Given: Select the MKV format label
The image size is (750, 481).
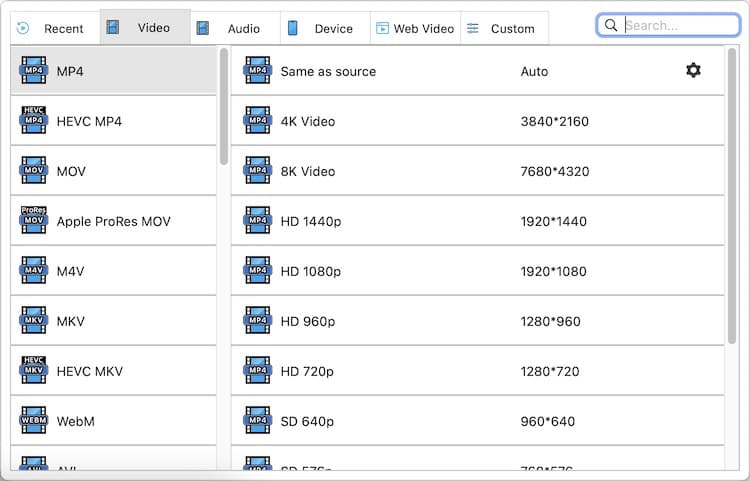Looking at the screenshot, I should point(70,321).
